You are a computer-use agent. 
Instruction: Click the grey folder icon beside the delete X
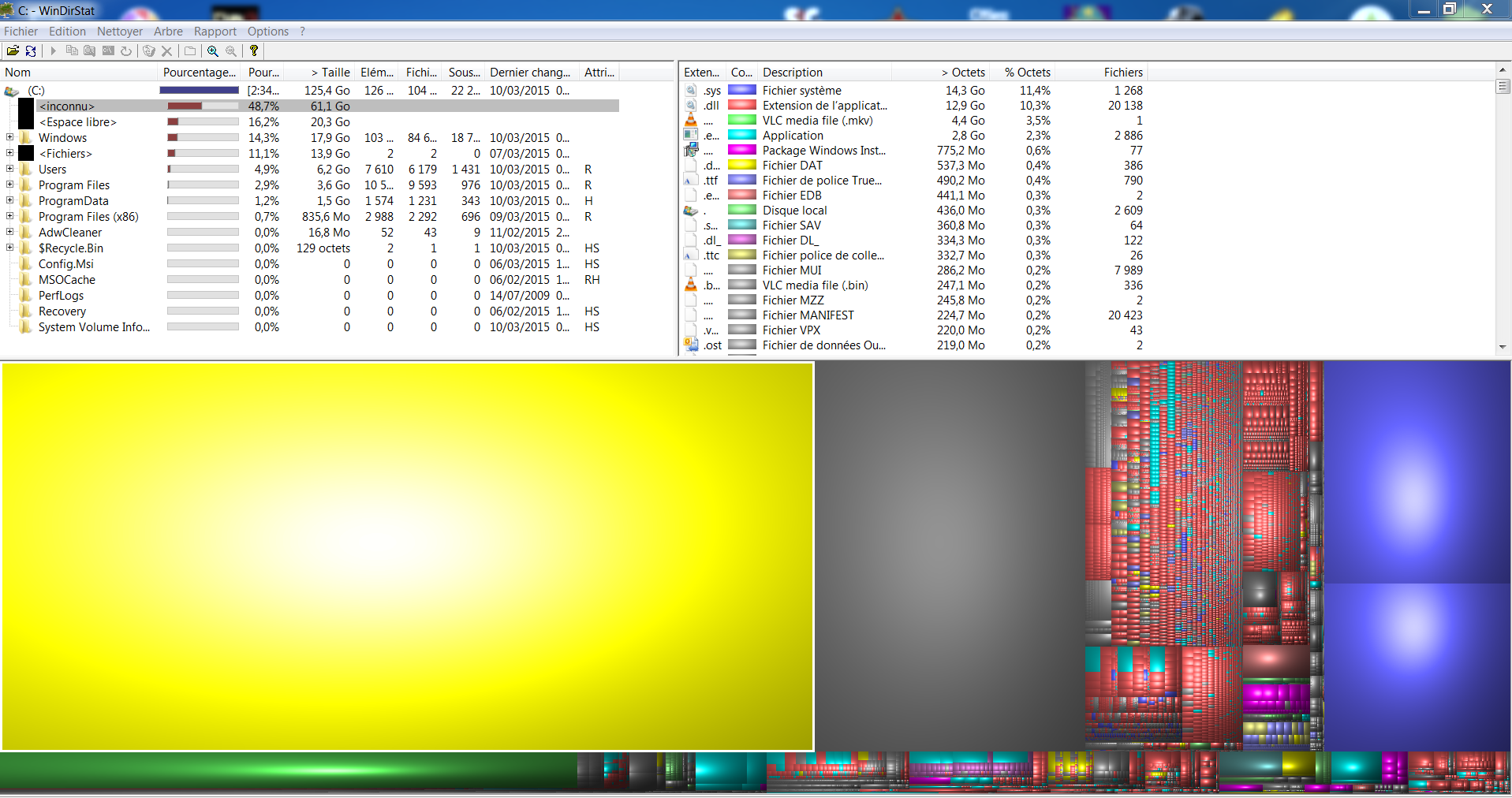tap(190, 50)
